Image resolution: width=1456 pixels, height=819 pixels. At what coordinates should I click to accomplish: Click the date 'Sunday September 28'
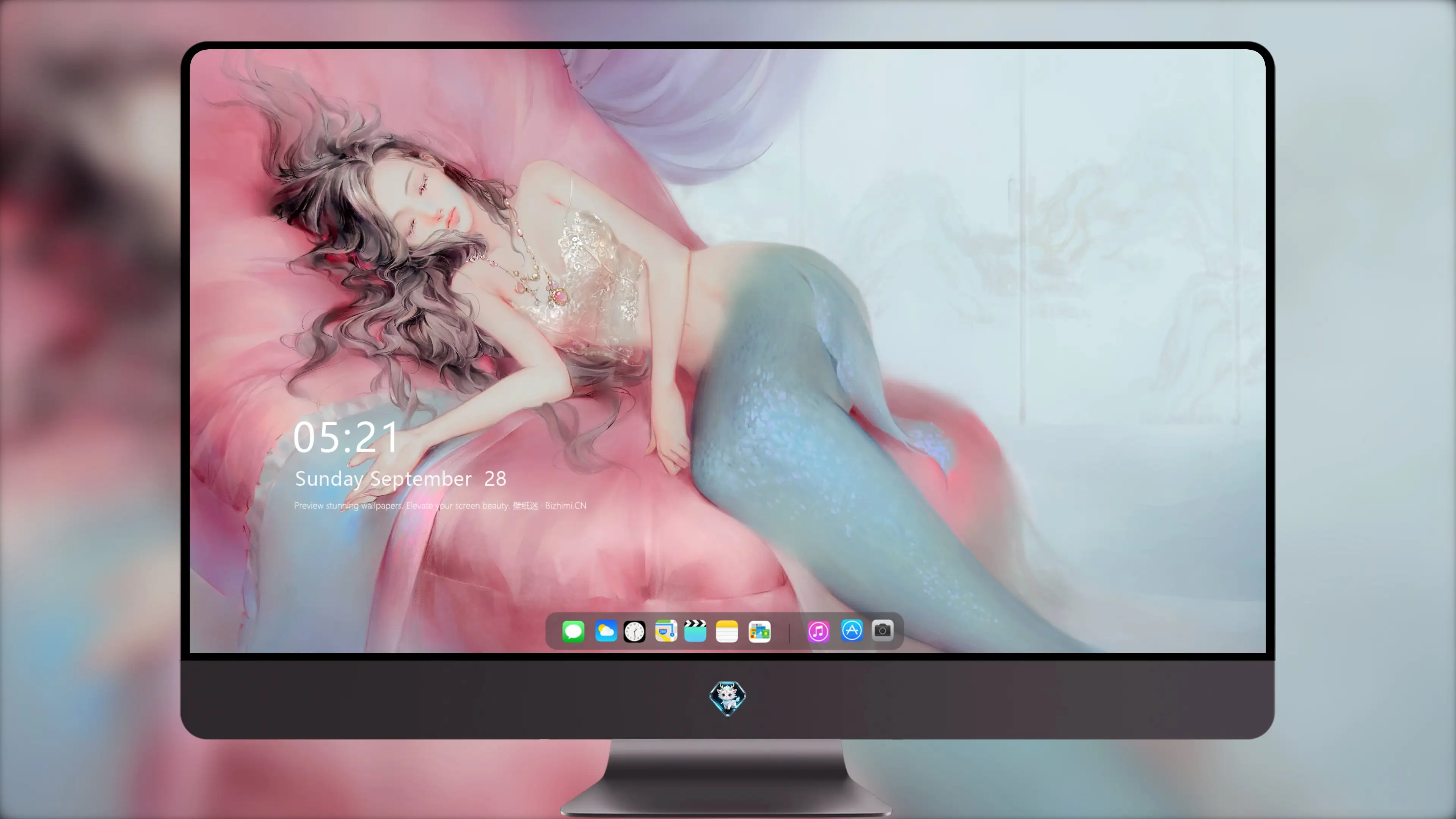pos(401,479)
